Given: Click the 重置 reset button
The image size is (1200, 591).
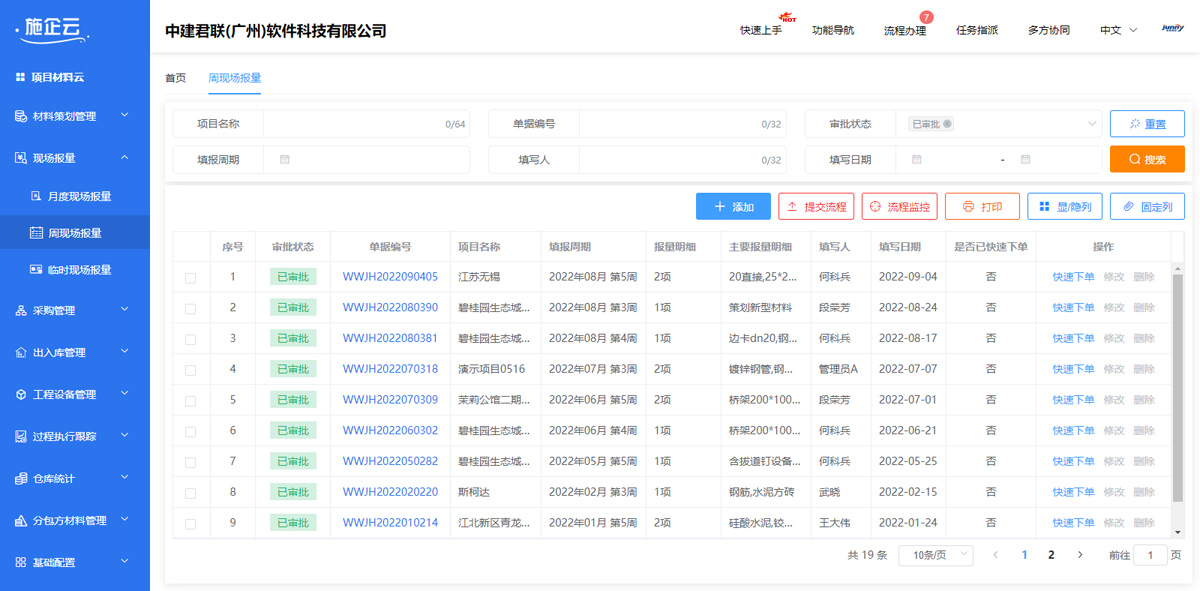Looking at the screenshot, I should pyautogui.click(x=1147, y=124).
